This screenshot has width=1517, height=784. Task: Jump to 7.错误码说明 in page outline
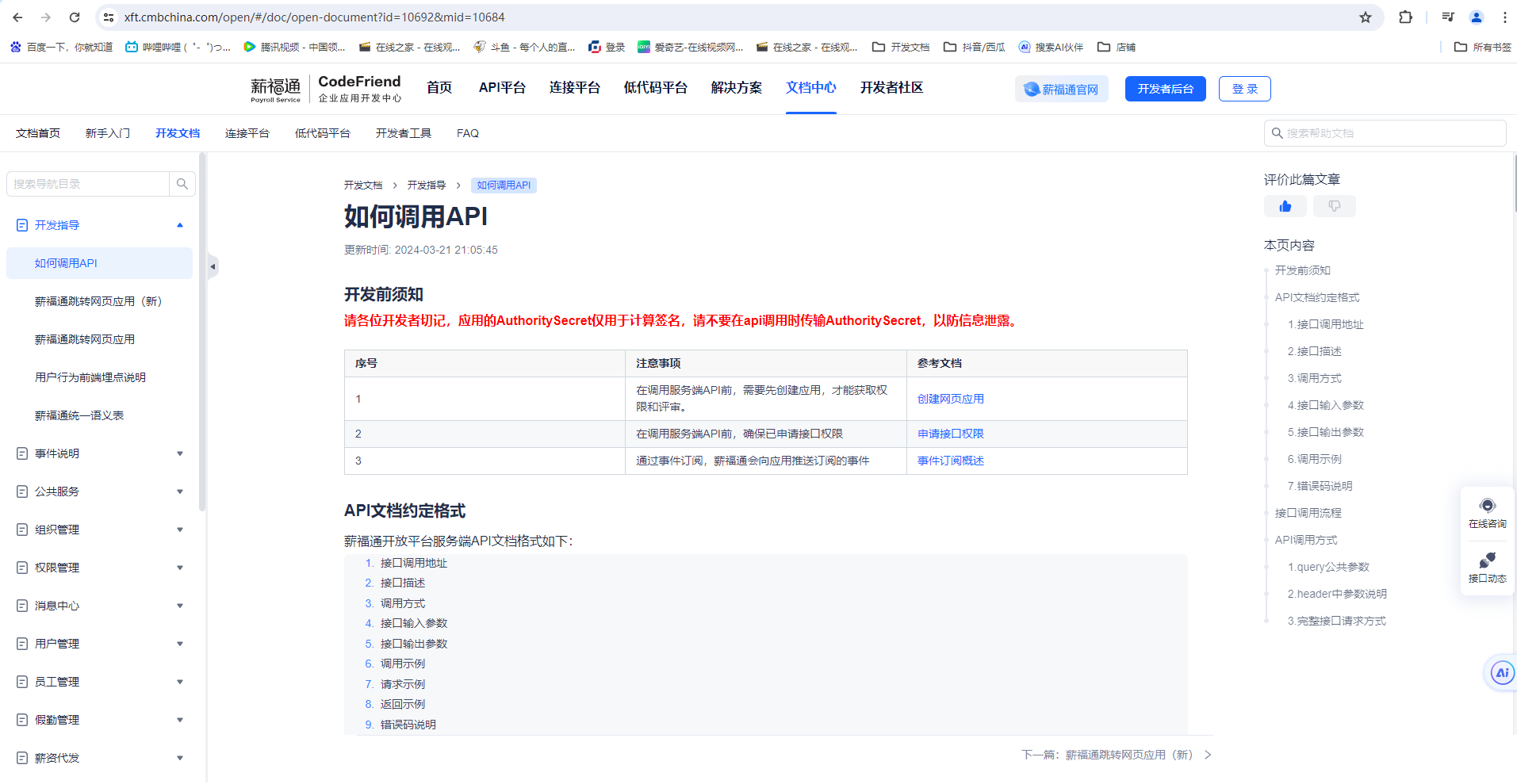(x=1320, y=486)
